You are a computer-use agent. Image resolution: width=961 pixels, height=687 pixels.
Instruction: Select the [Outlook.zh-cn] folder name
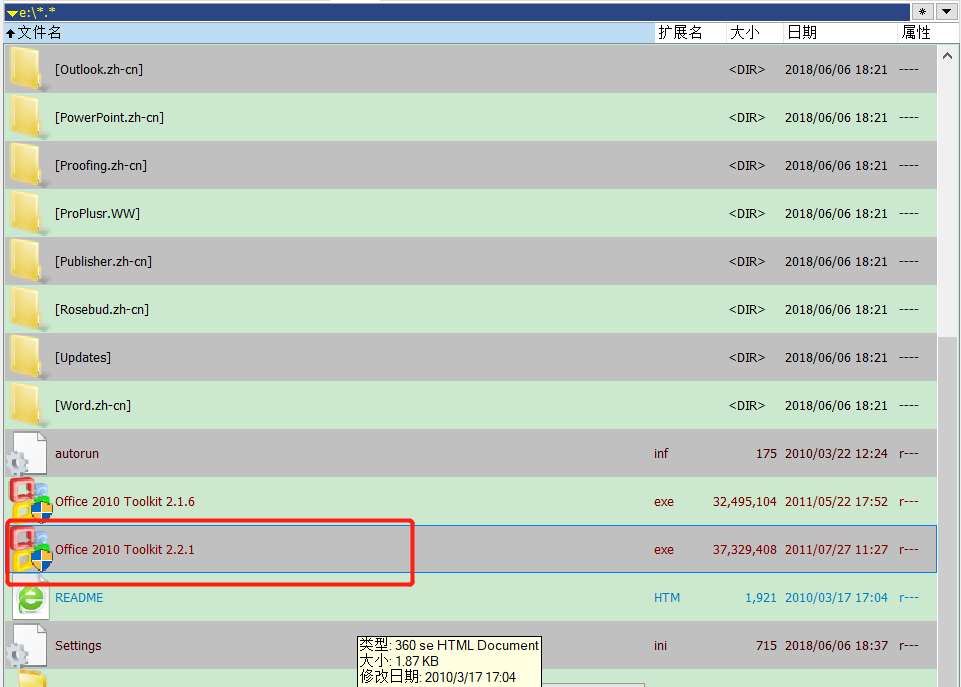99,69
